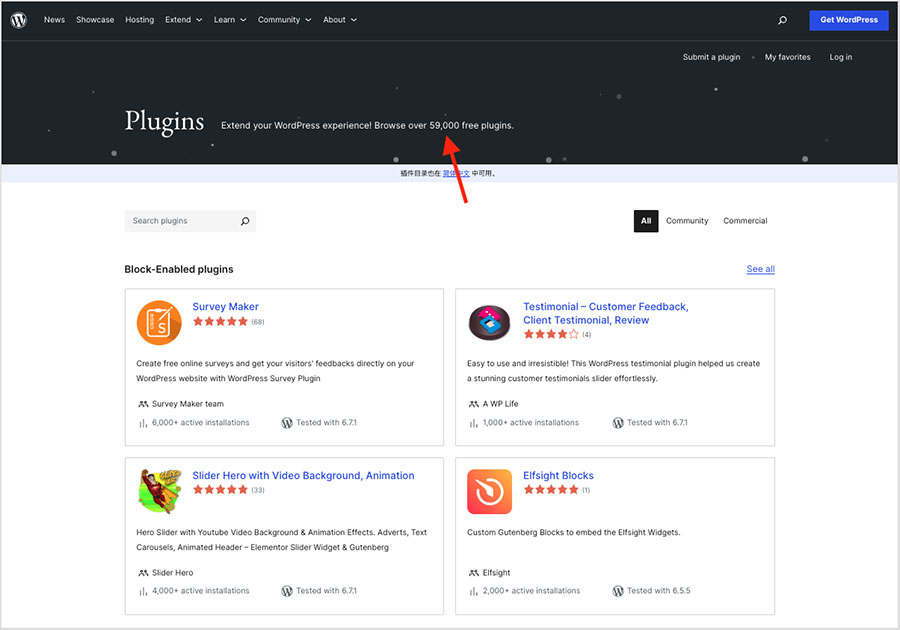This screenshot has width=900, height=630.
Task: Click WordPress icon in Survey Maker's Tested with
Action: [287, 423]
